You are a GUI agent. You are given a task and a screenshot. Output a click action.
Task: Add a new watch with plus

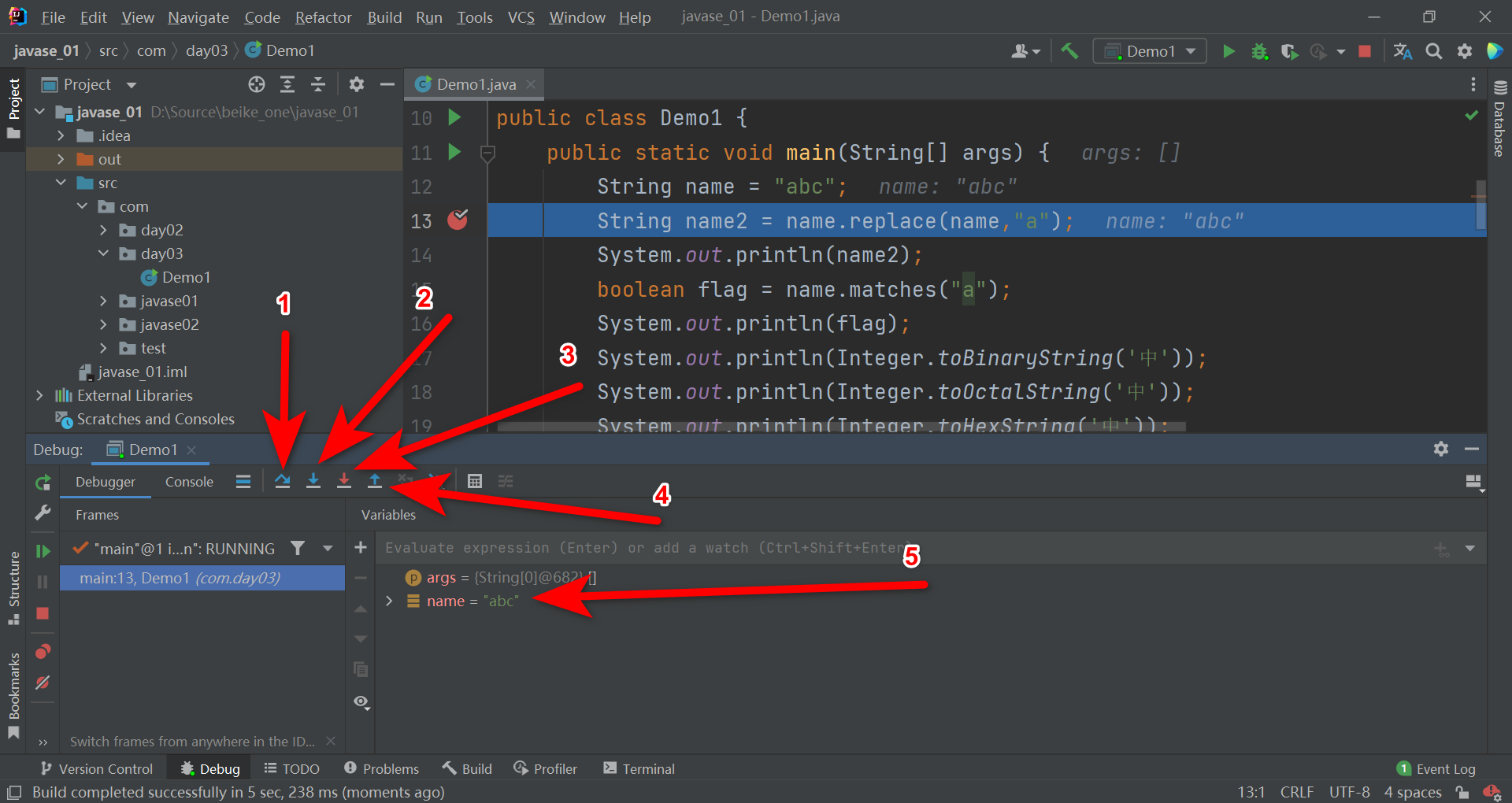click(x=361, y=547)
